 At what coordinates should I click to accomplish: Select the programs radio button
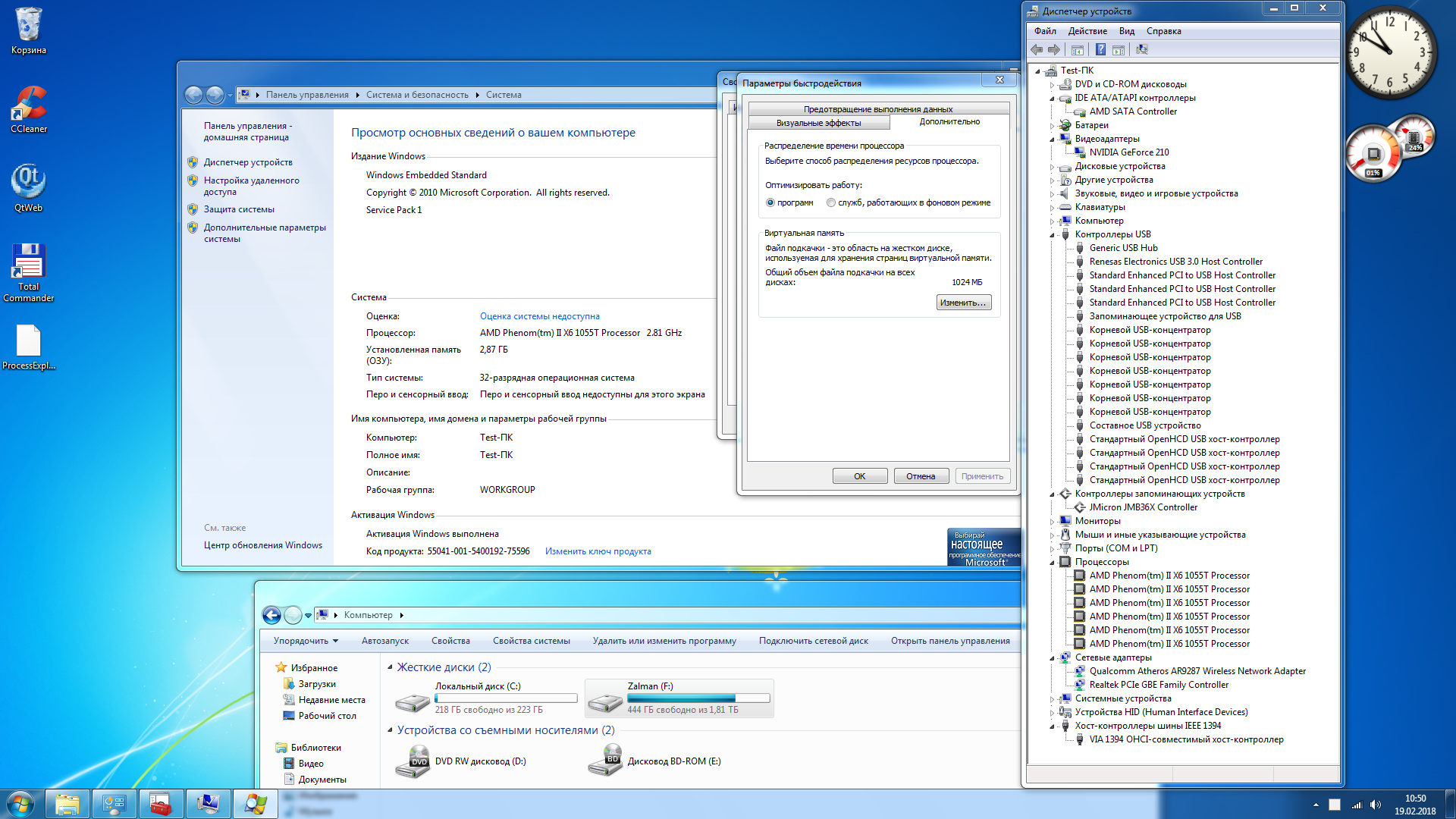[x=770, y=202]
